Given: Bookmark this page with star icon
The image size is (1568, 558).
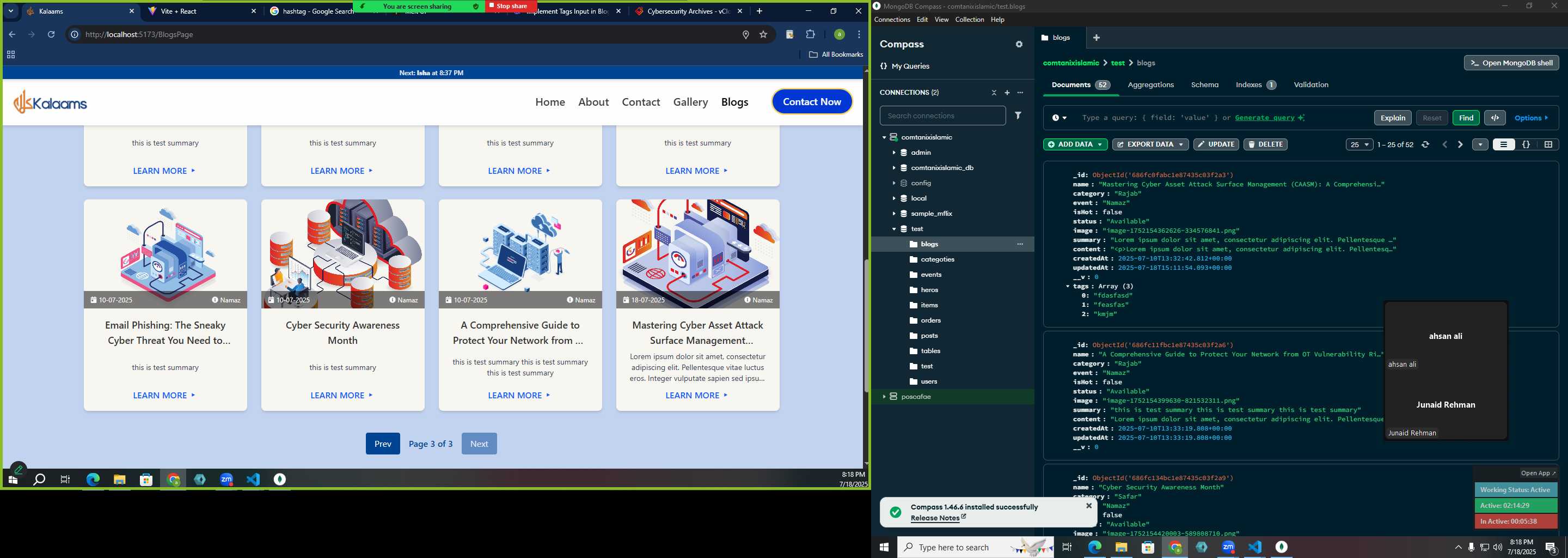Looking at the screenshot, I should click(x=763, y=35).
